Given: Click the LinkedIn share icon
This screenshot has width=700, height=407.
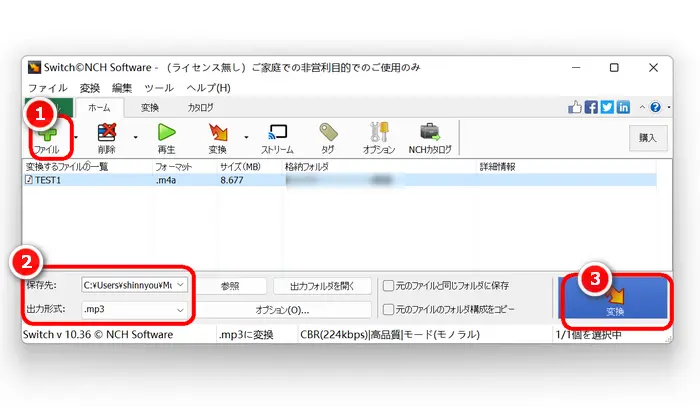Looking at the screenshot, I should point(624,107).
